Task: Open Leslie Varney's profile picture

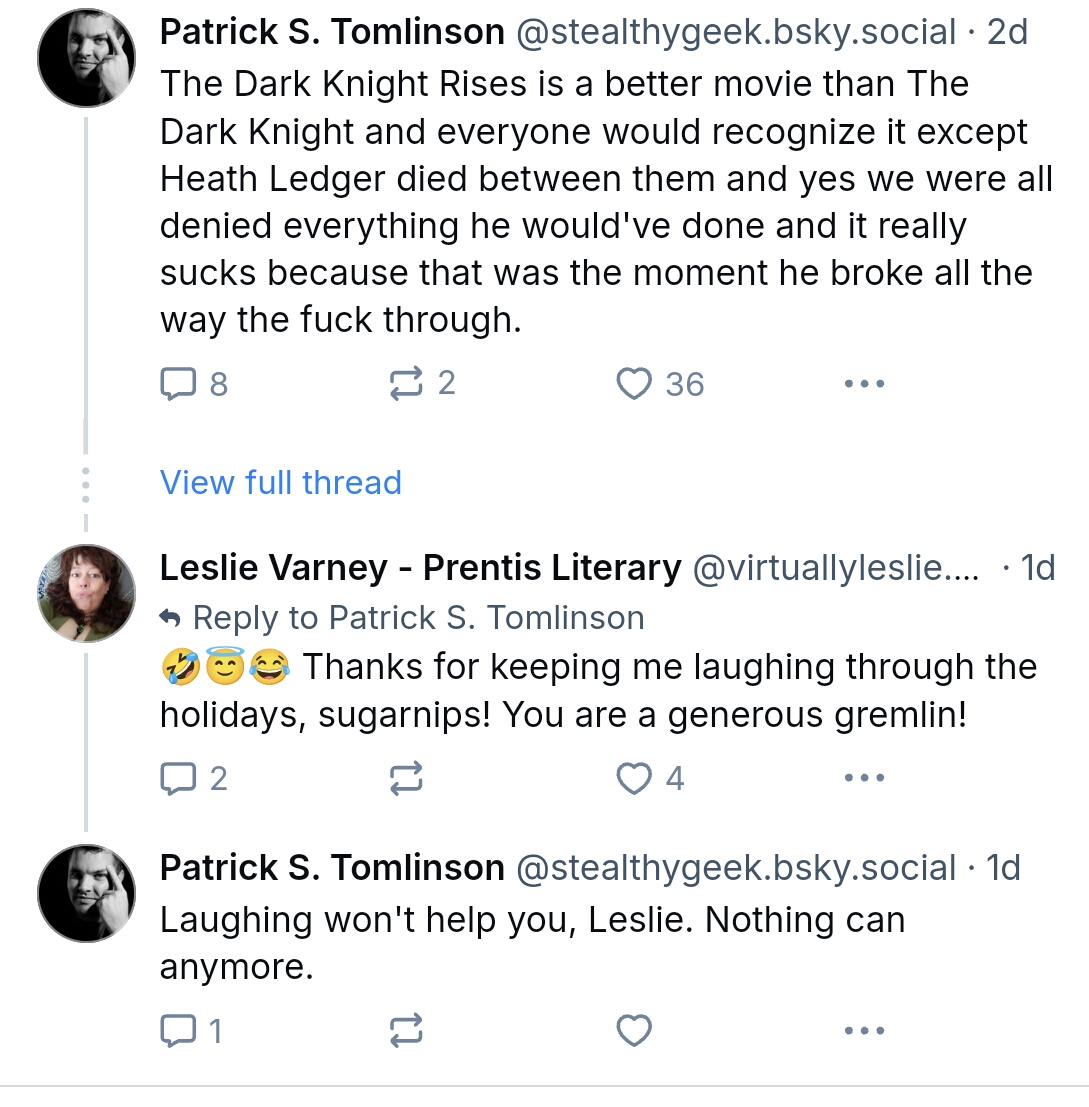Action: click(x=86, y=593)
